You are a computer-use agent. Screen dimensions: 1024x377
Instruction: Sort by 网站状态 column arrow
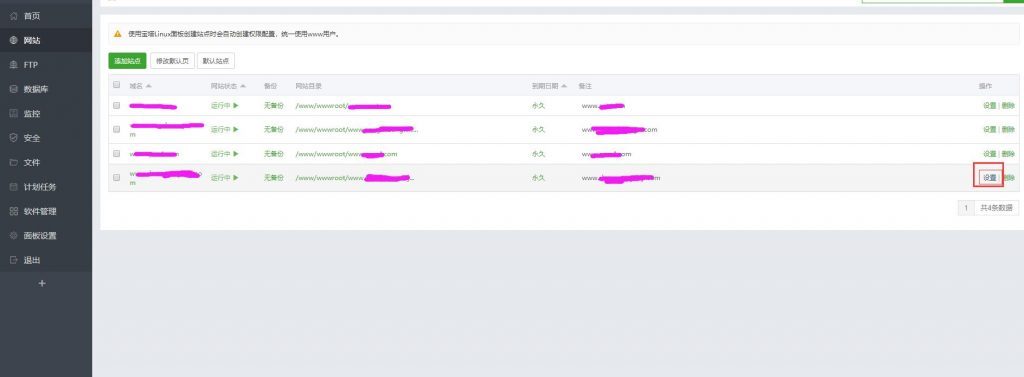pos(243,86)
